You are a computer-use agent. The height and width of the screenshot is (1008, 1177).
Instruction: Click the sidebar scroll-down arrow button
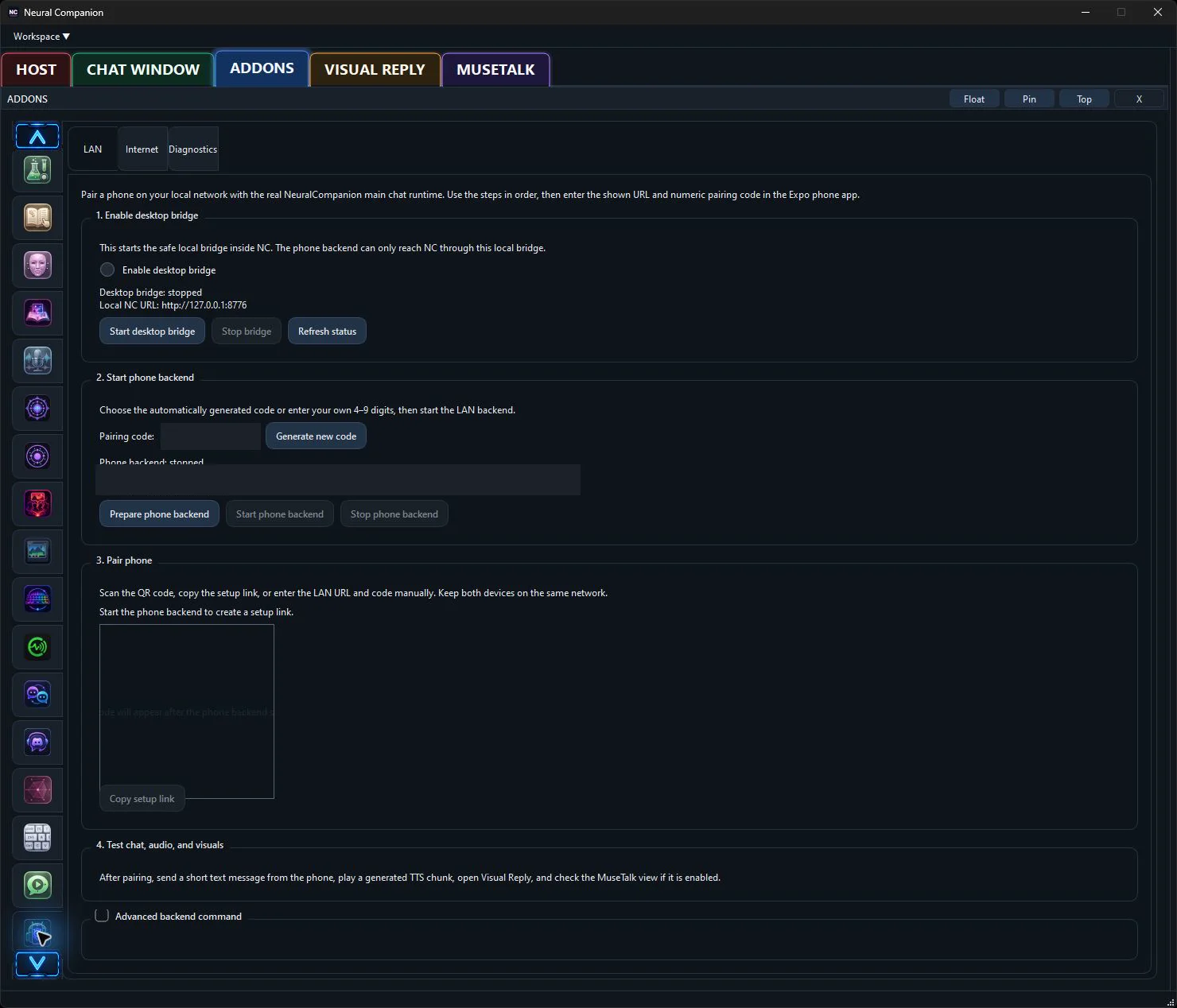click(x=37, y=964)
